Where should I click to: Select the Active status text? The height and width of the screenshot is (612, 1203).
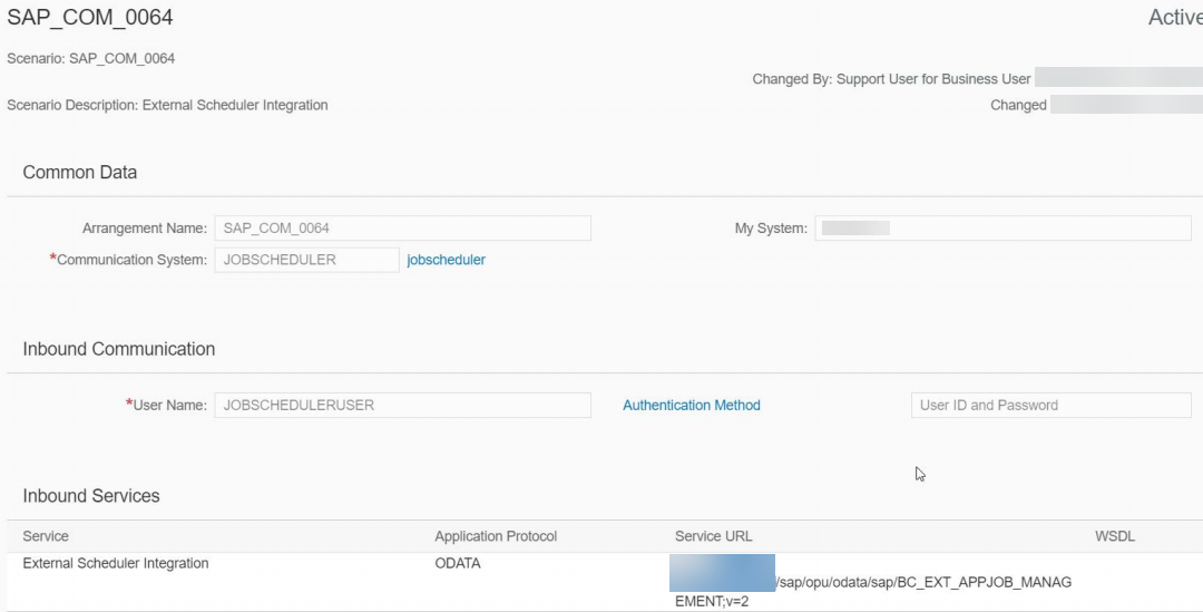(x=1175, y=18)
